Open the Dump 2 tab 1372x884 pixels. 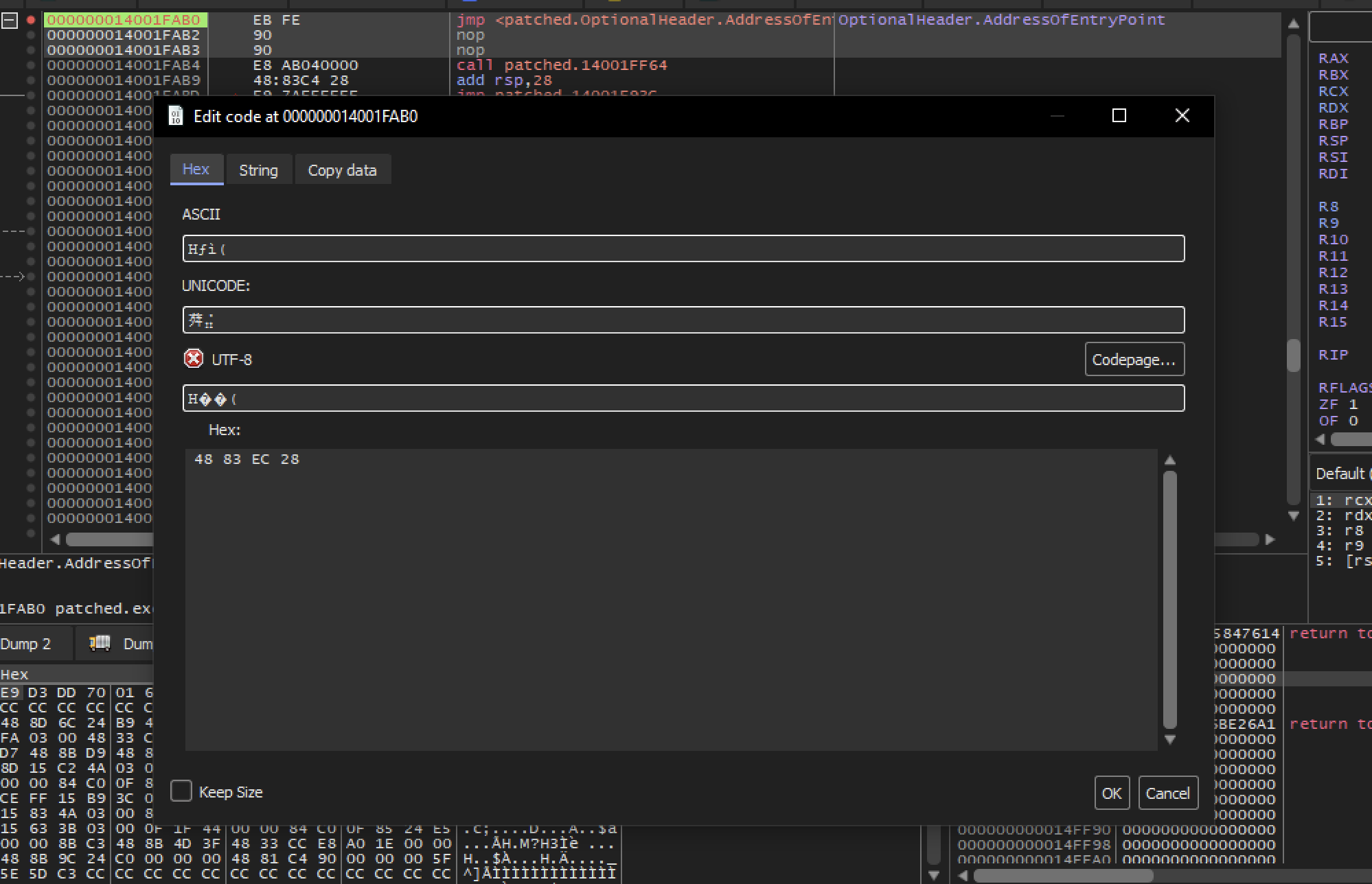pos(26,644)
